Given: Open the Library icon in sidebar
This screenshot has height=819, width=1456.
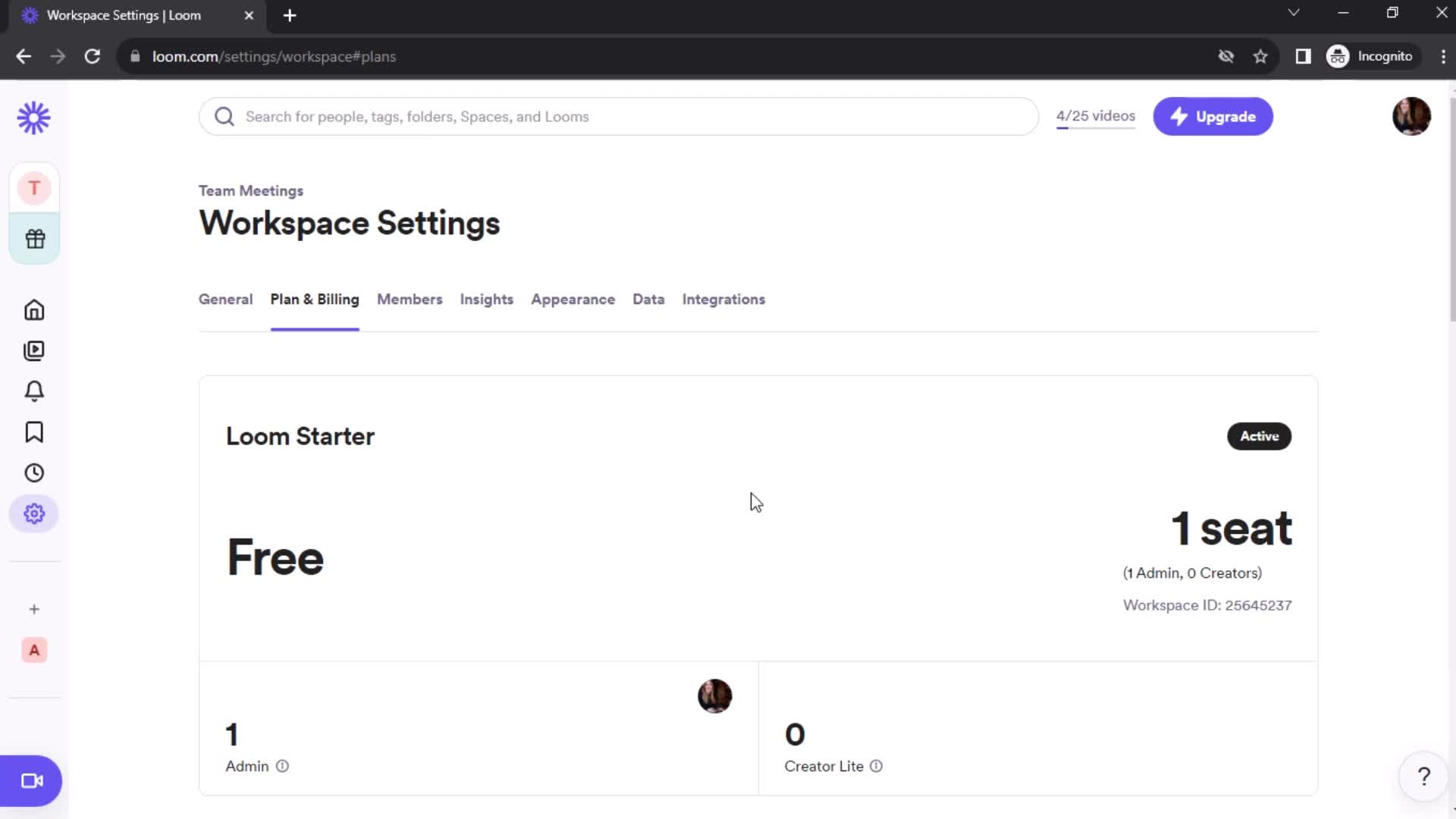Looking at the screenshot, I should [34, 350].
